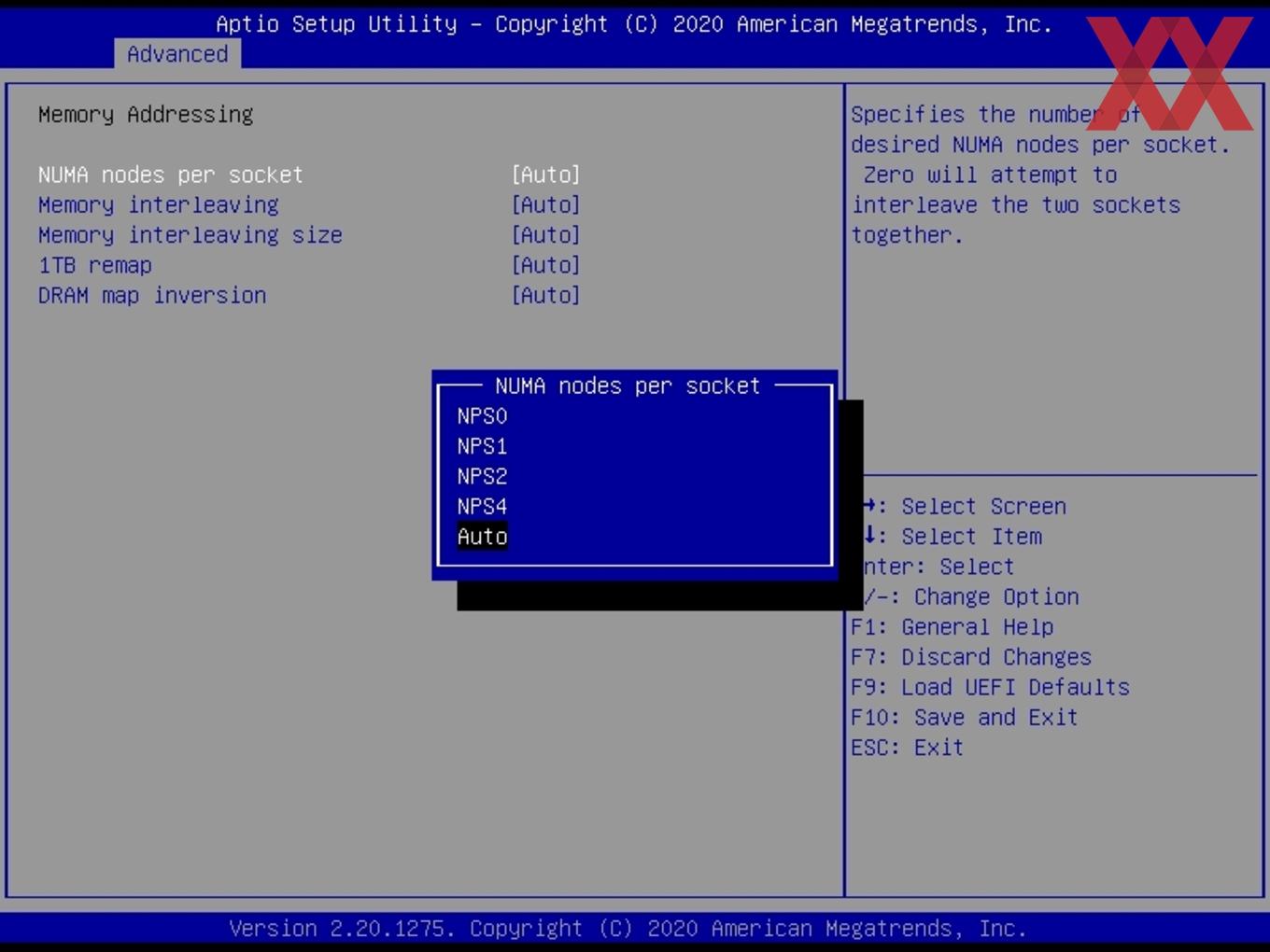Viewport: 1270px width, 952px height.
Task: Select NPS1 in the popup list
Action: (x=482, y=446)
